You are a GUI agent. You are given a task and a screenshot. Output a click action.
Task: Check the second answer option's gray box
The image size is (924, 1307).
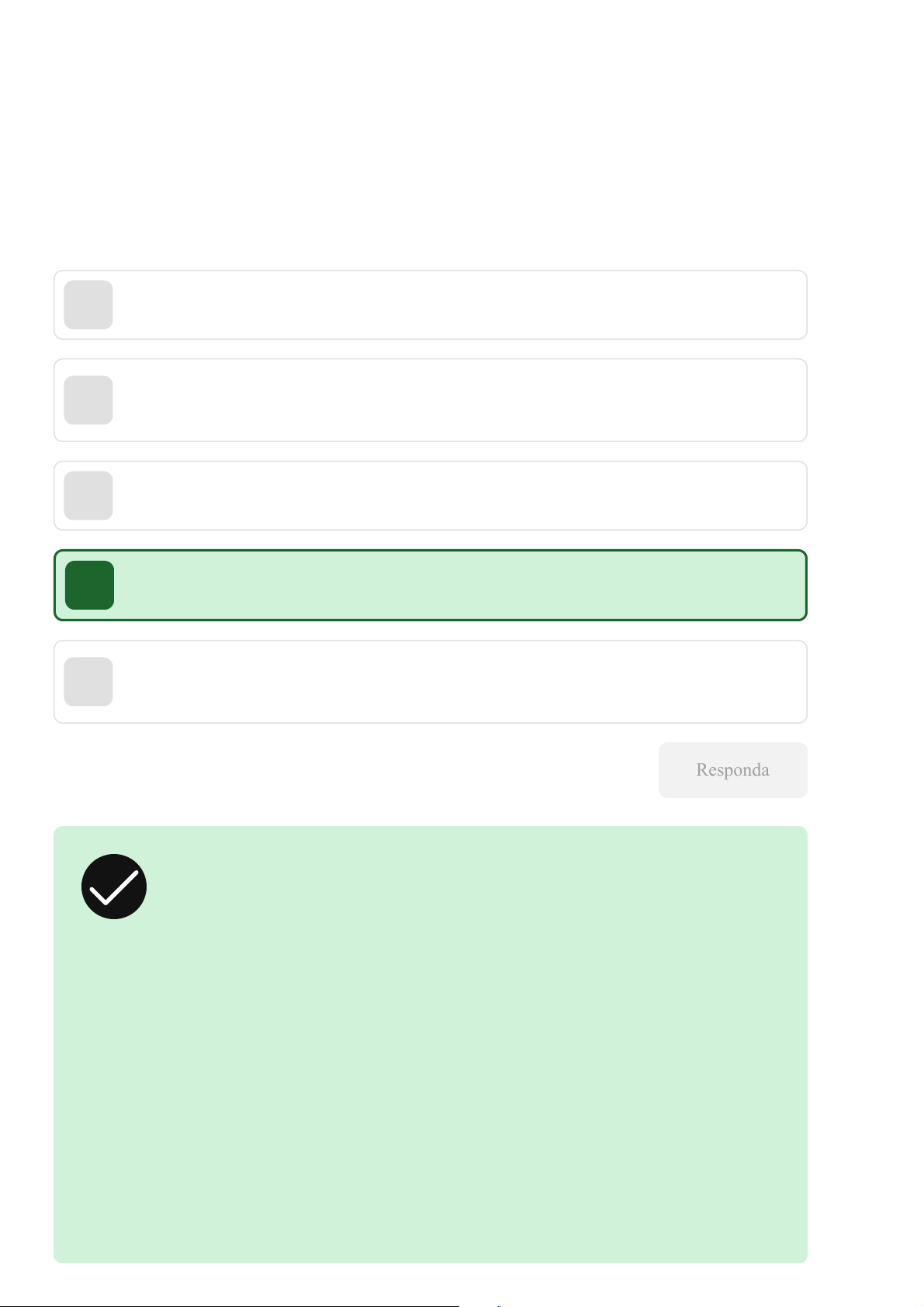point(88,400)
